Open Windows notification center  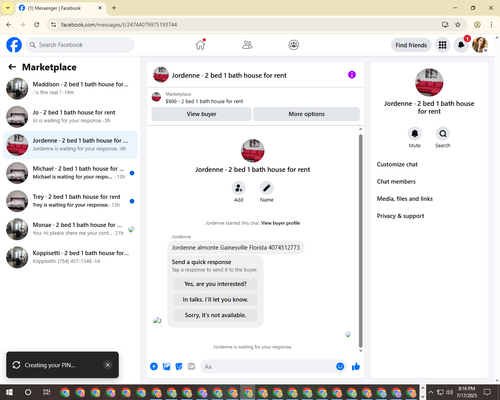click(x=487, y=392)
